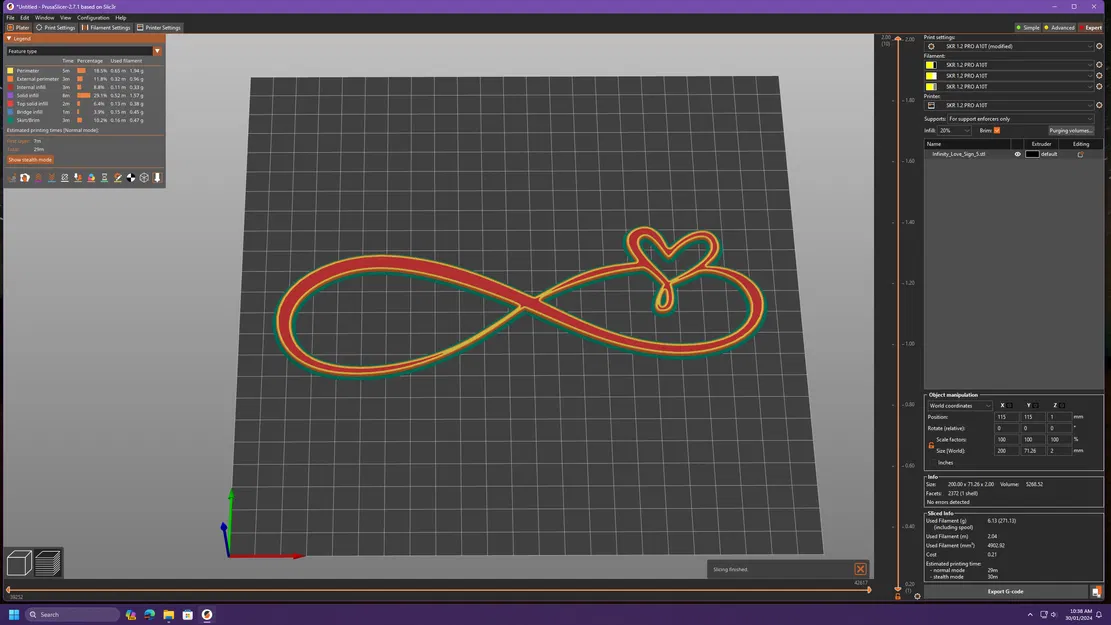Toggle Solid infill feature visibility in legend
Viewport: 1111px width, 625px height.
(x=28, y=96)
